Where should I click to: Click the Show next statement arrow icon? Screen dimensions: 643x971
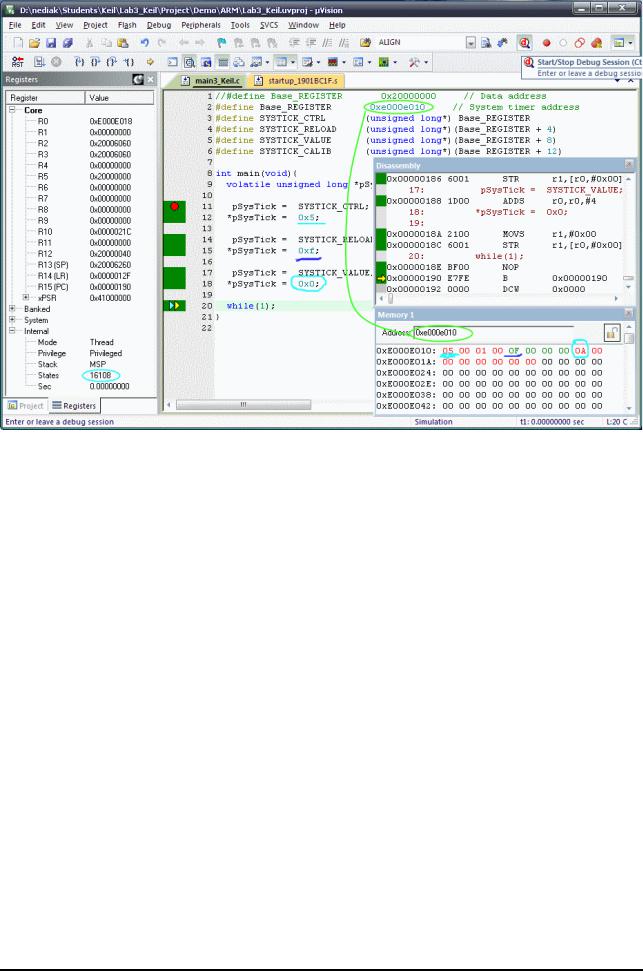coord(150,62)
